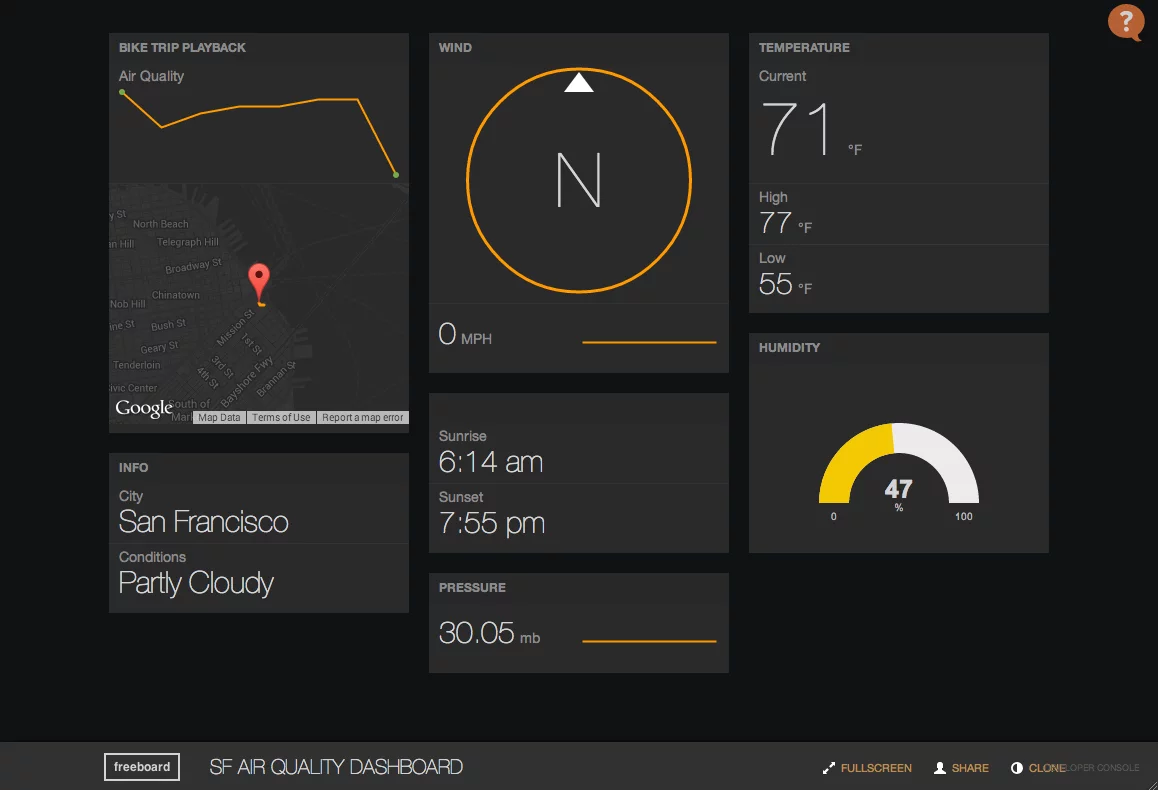The width and height of the screenshot is (1158, 790).
Task: Click the fullscreen arrows icon
Action: point(829,768)
